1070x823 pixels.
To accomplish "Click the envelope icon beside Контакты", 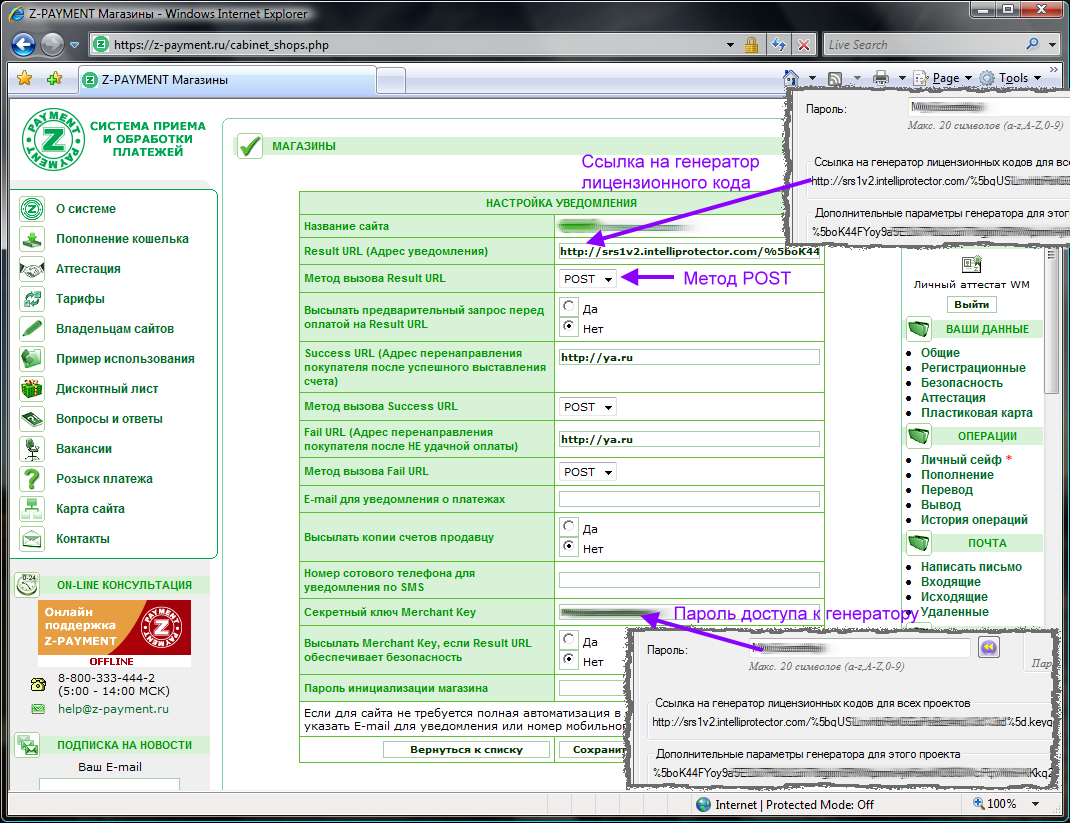I will (32, 539).
